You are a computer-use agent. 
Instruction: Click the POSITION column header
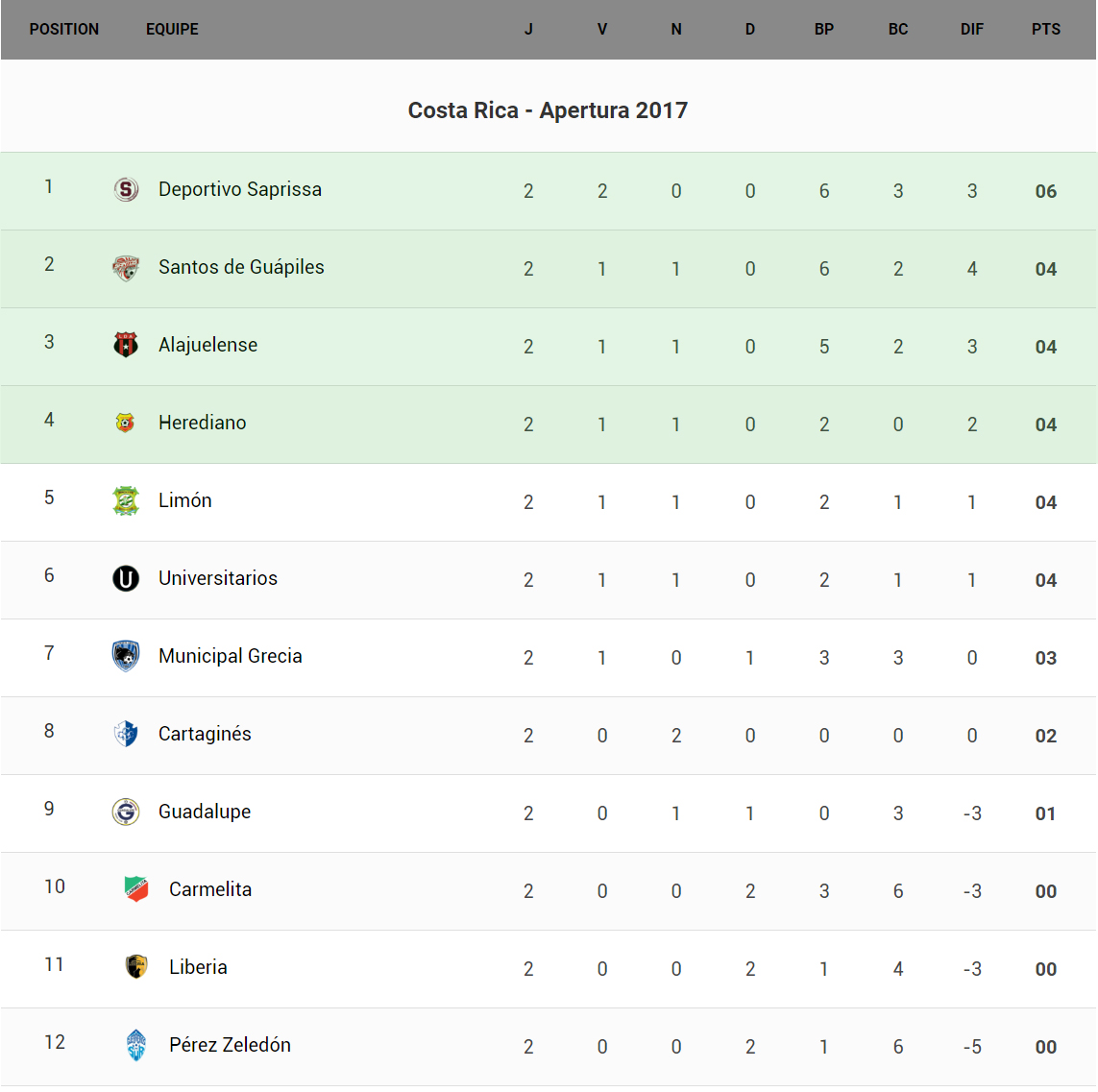click(64, 30)
